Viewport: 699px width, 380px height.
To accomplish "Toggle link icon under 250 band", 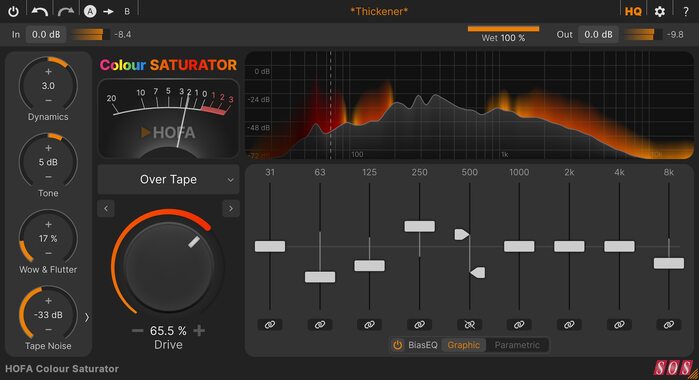I will point(419,325).
